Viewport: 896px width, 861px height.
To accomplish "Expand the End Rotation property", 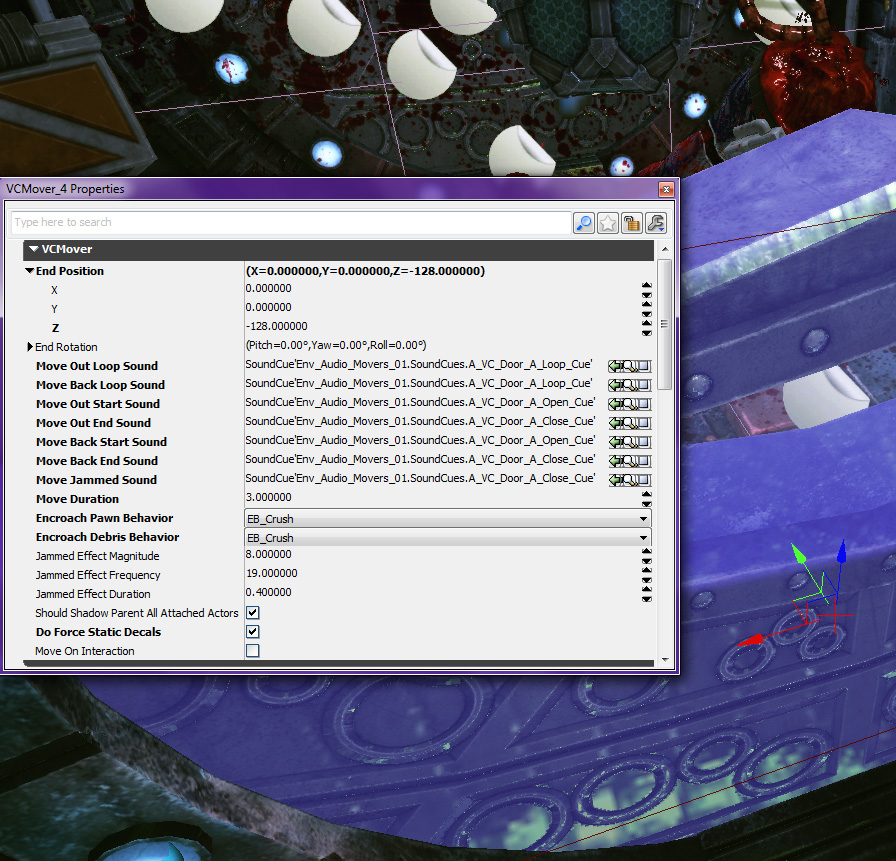I will coord(30,347).
